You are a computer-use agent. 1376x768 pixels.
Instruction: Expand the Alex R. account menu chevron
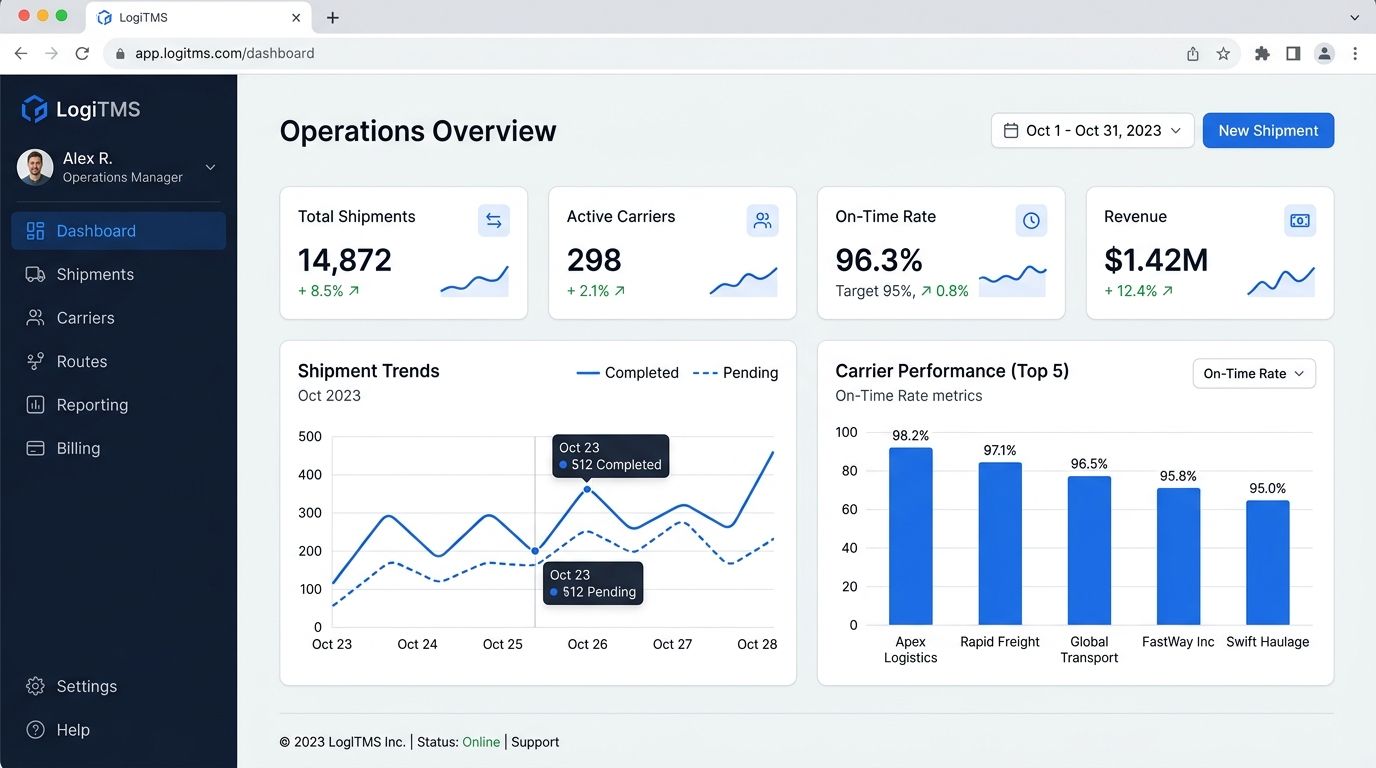pyautogui.click(x=210, y=167)
